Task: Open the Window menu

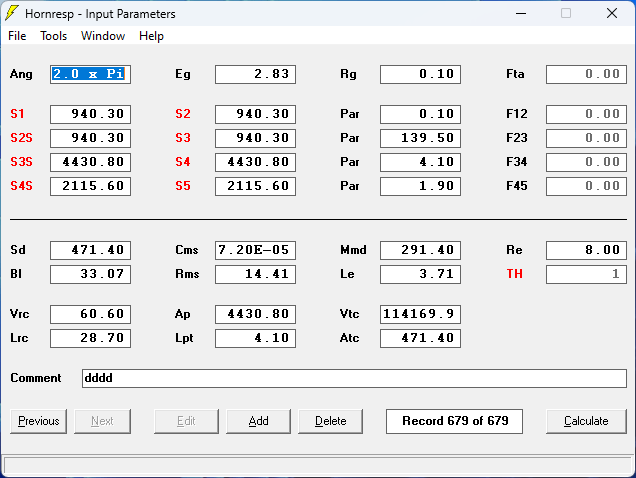Action: click(x=103, y=36)
